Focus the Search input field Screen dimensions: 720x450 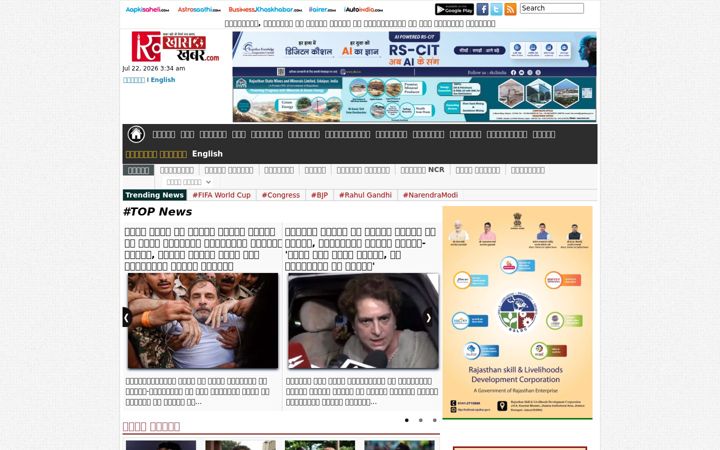(551, 8)
